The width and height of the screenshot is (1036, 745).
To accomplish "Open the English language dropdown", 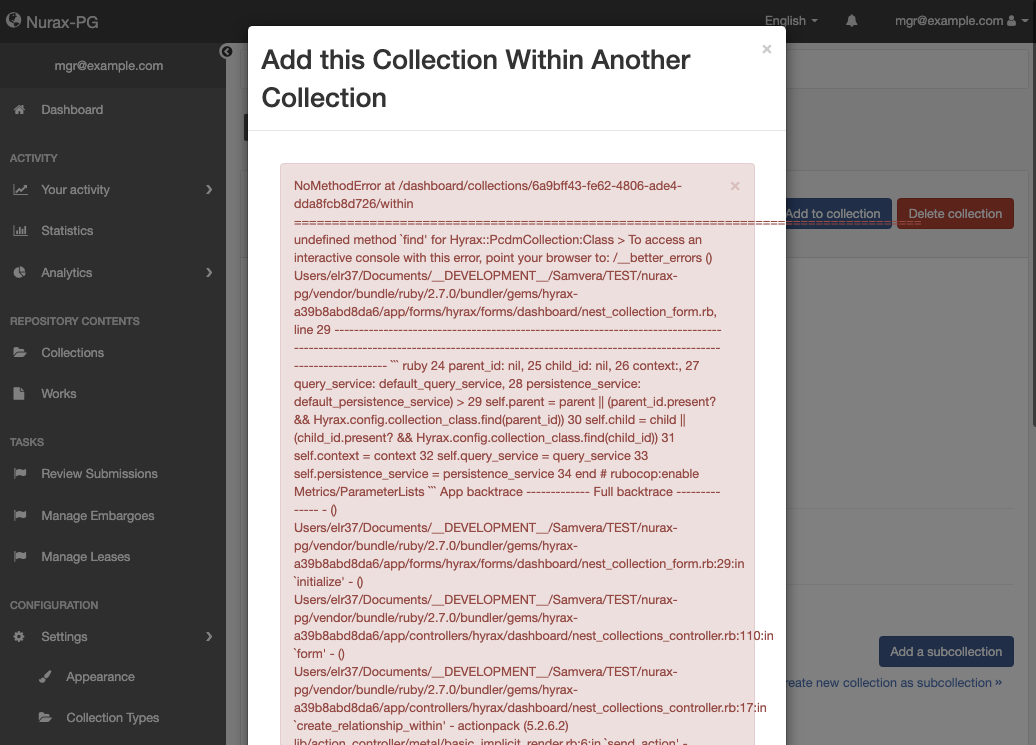I will [x=790, y=20].
